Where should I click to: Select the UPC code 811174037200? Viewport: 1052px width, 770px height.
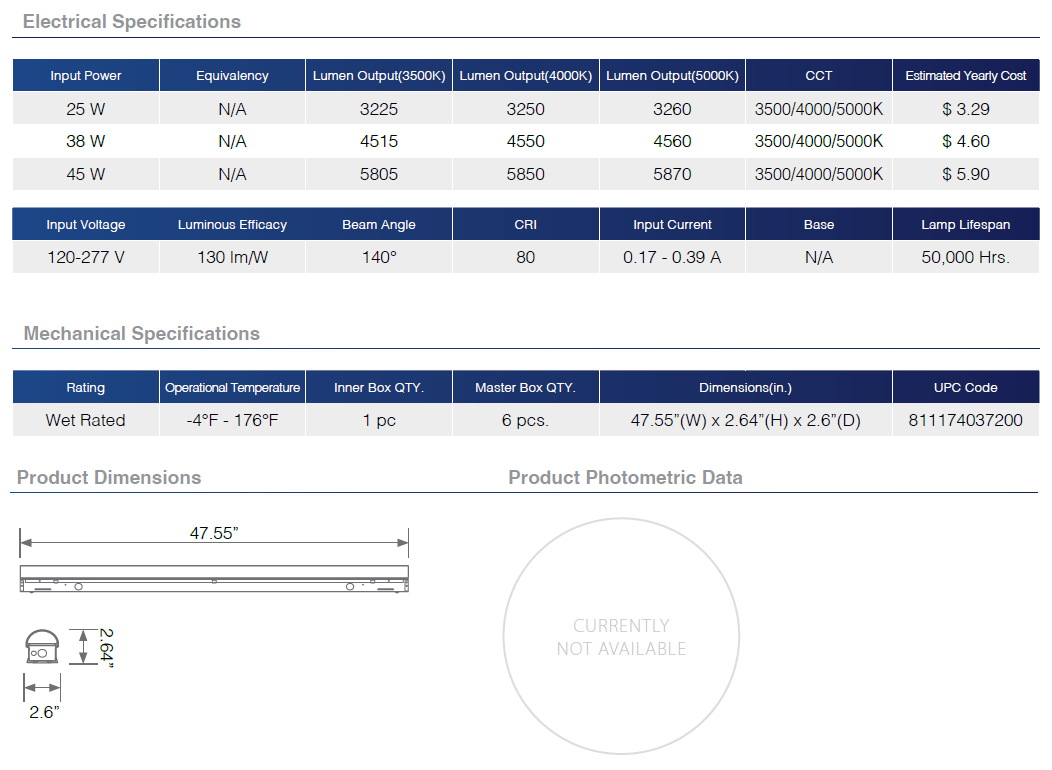pyautogui.click(x=965, y=420)
